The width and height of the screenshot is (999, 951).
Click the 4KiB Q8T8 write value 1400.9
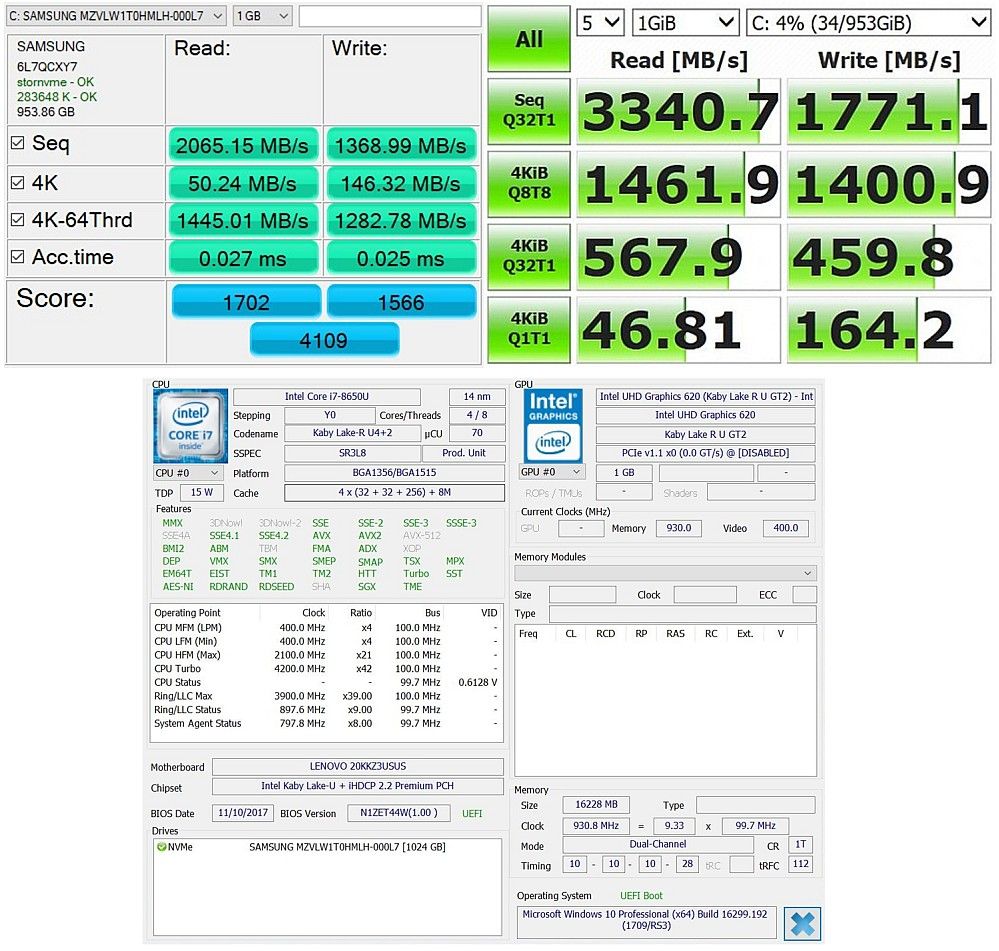pyautogui.click(x=889, y=184)
